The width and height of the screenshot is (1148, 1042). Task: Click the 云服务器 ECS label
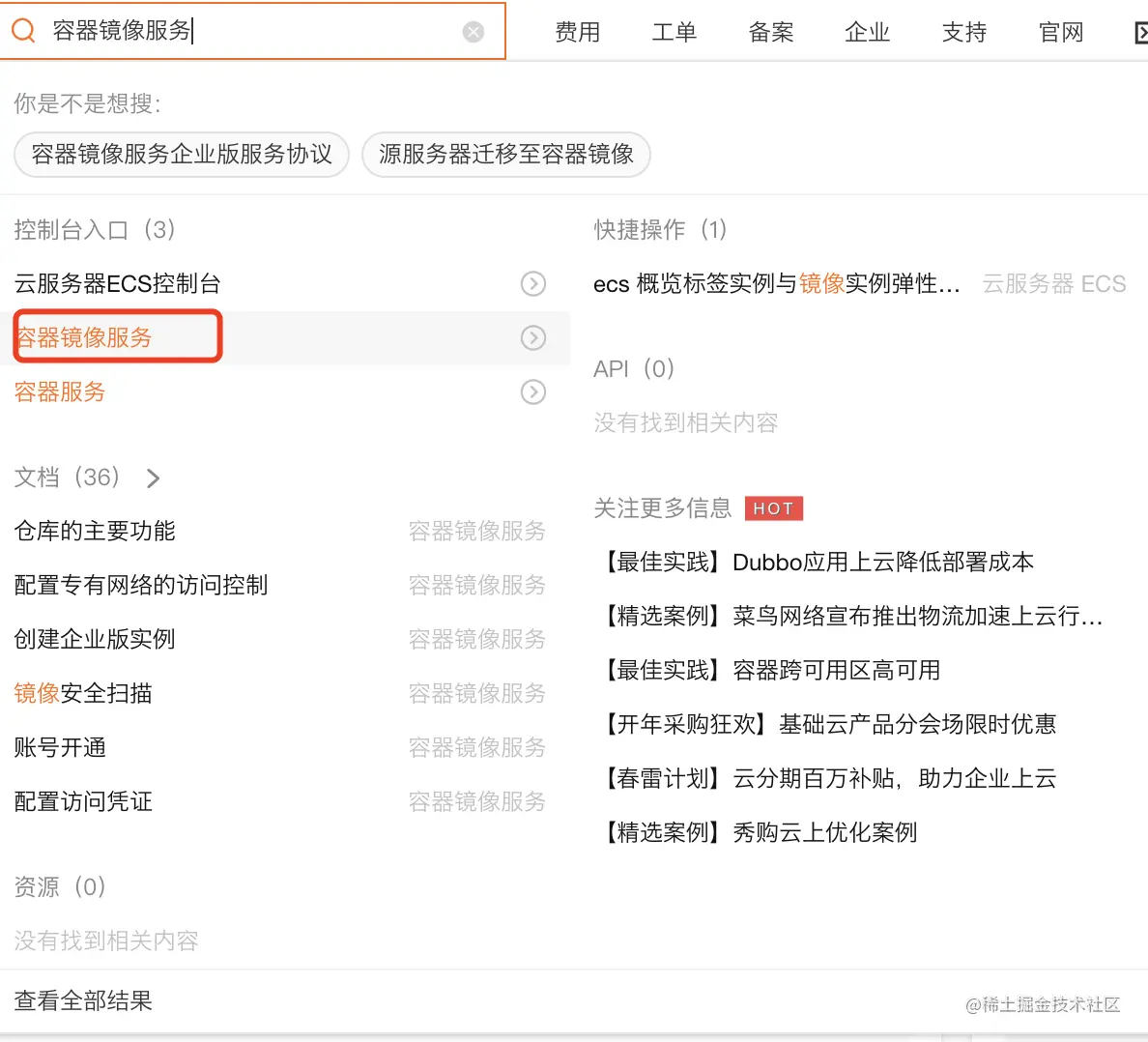point(1053,283)
